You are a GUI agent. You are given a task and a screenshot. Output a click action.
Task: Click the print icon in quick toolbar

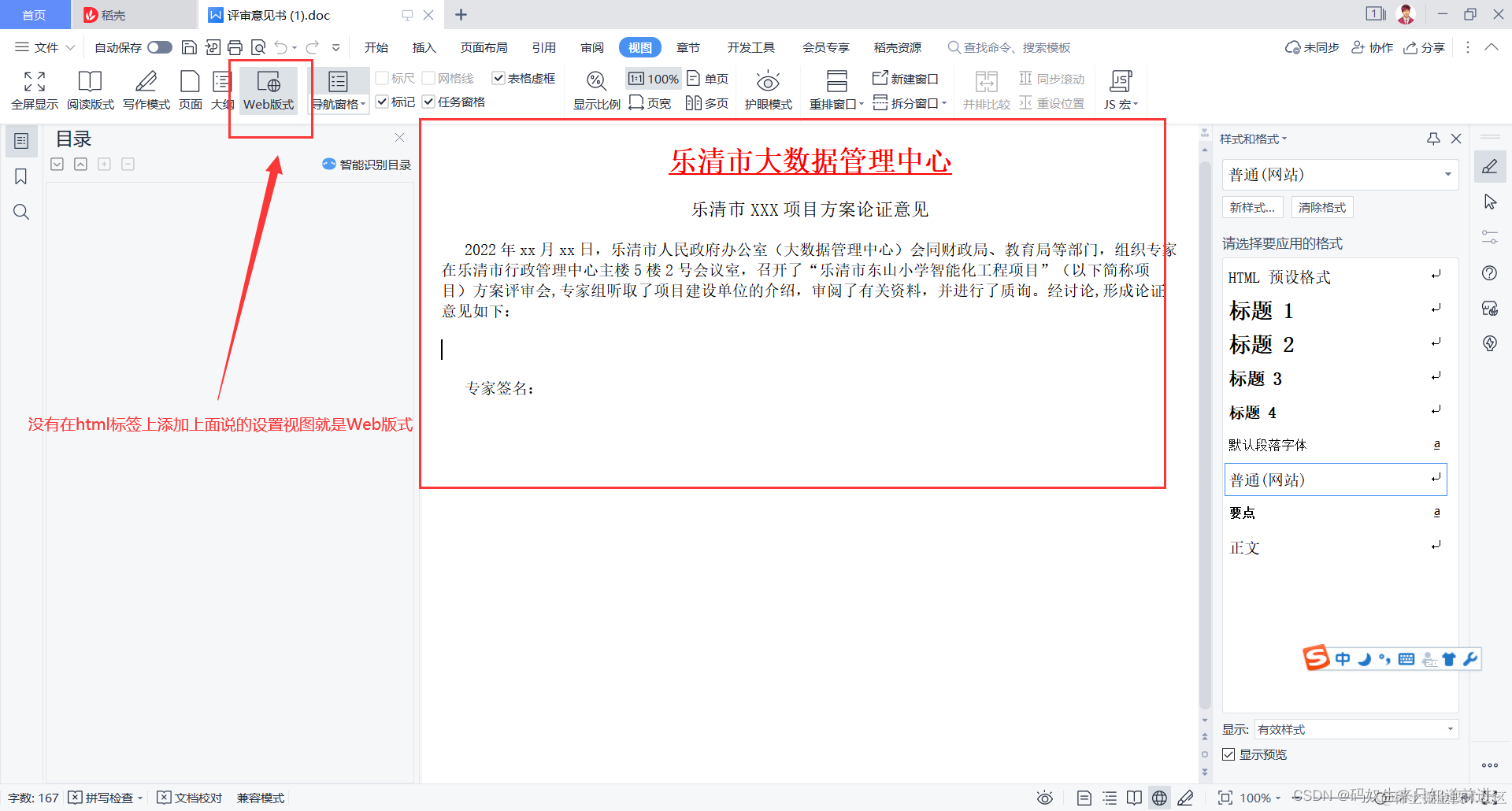click(235, 47)
